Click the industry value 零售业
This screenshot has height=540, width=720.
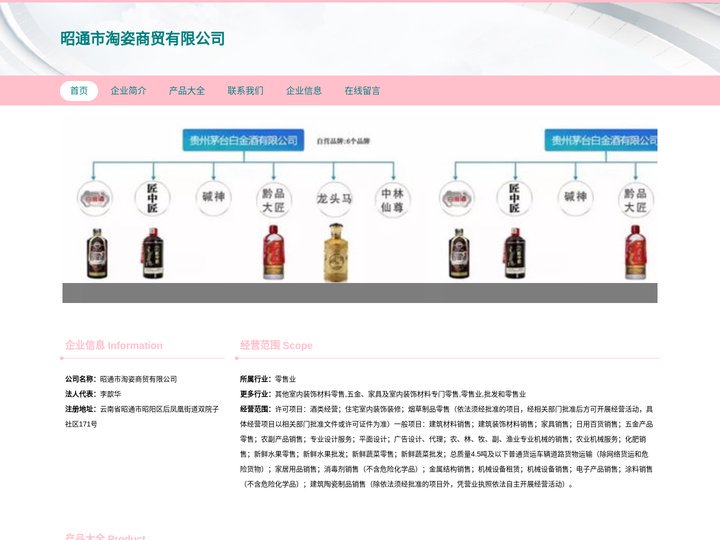pyautogui.click(x=286, y=379)
